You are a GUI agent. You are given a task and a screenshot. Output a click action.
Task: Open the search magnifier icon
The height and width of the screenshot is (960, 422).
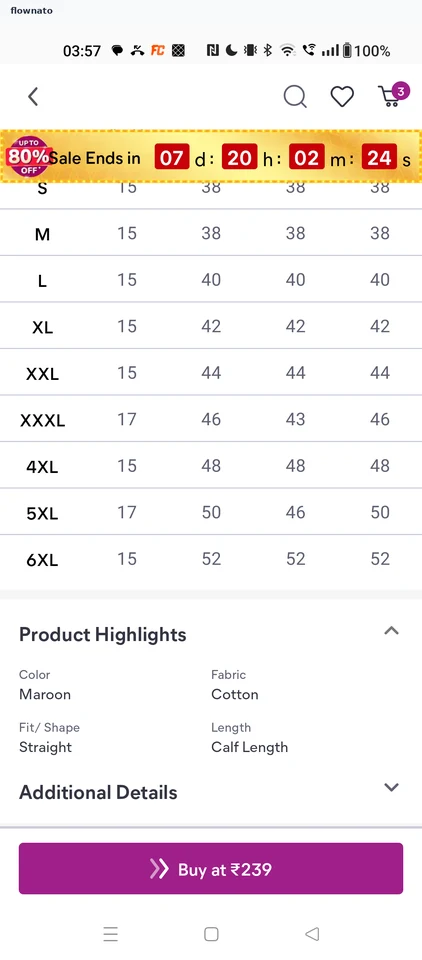coord(295,96)
